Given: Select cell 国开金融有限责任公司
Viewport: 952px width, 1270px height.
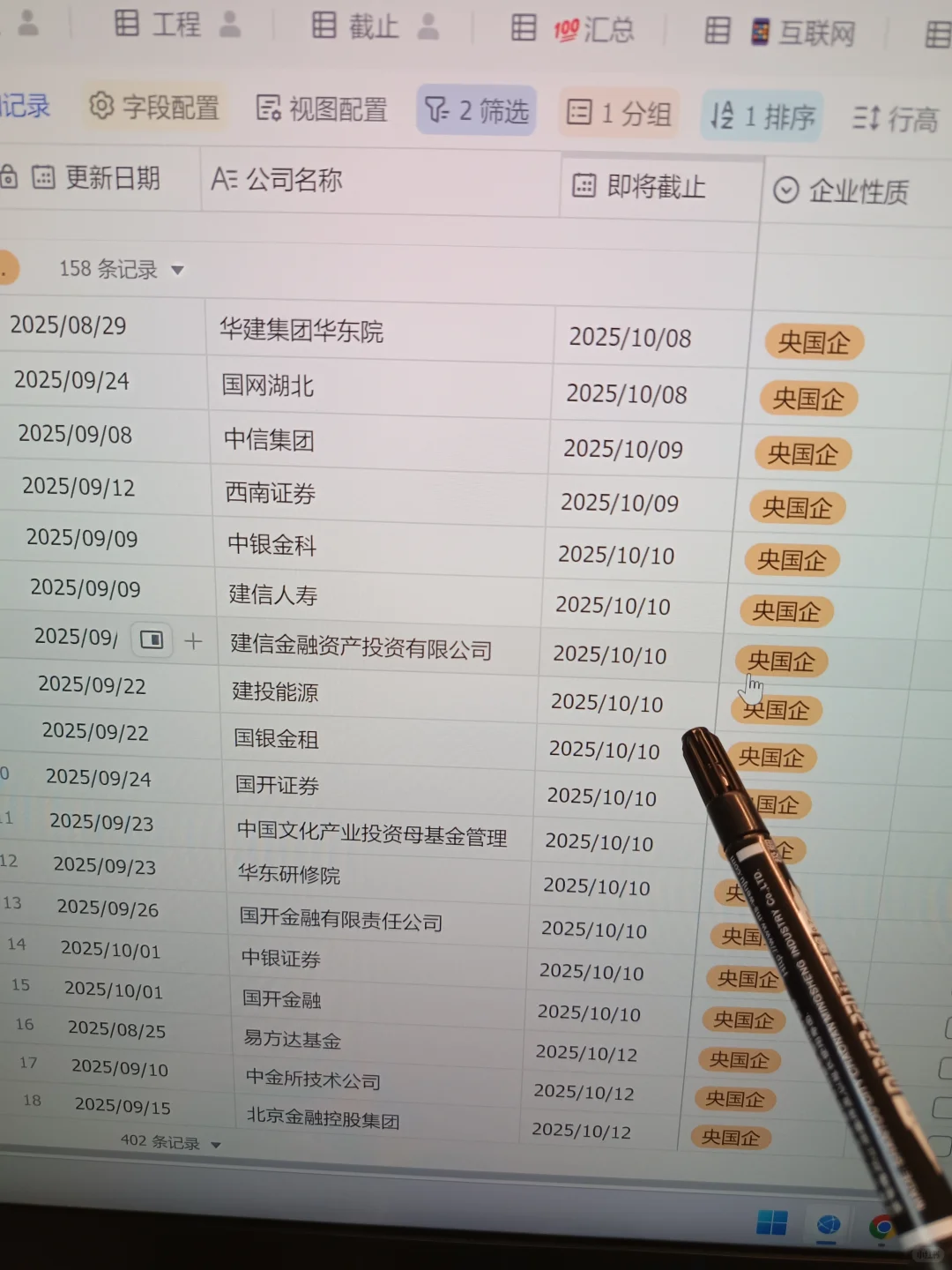Looking at the screenshot, I should pos(380,921).
